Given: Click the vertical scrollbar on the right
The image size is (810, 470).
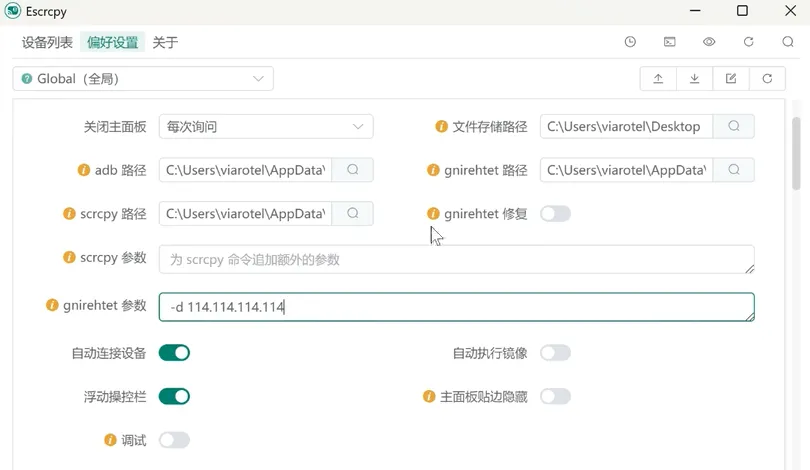Looking at the screenshot, I should 796,150.
